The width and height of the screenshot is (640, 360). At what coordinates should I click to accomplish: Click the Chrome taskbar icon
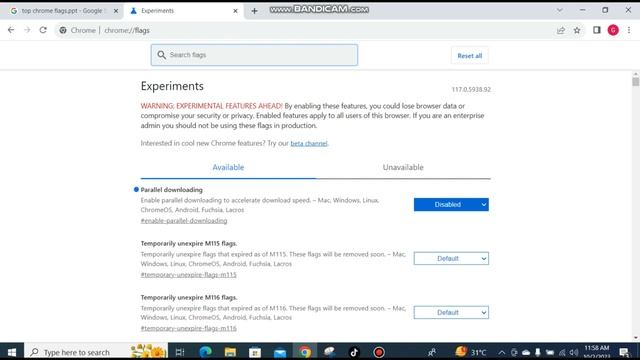click(305, 352)
